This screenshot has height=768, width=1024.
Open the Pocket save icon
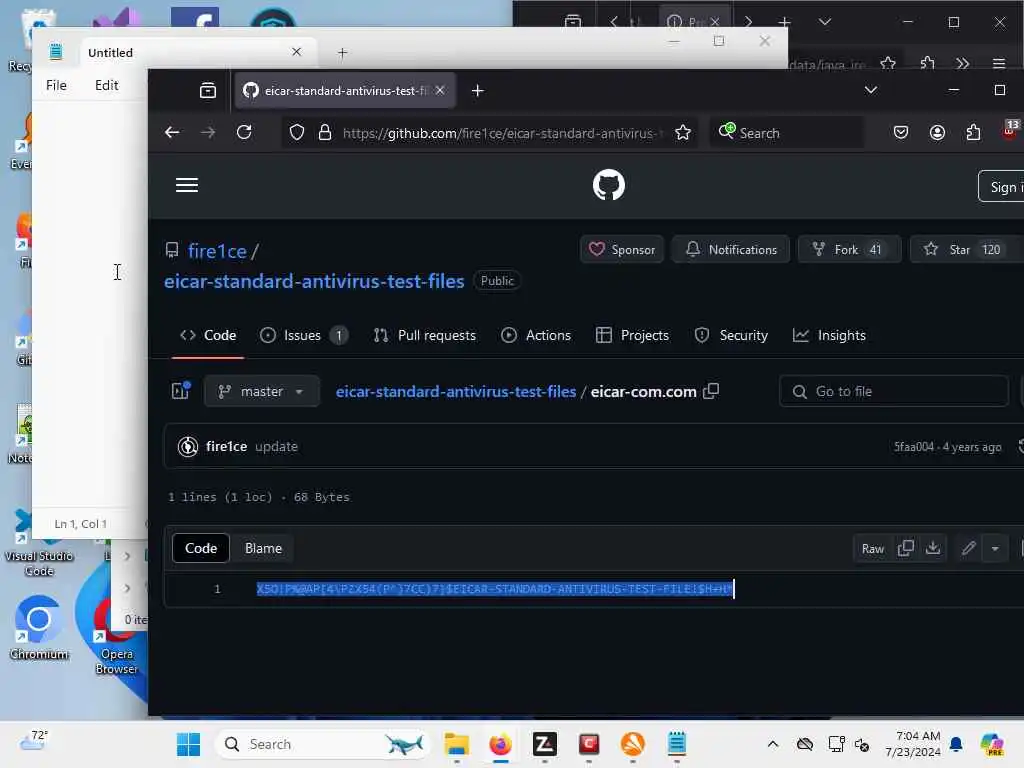pos(901,133)
